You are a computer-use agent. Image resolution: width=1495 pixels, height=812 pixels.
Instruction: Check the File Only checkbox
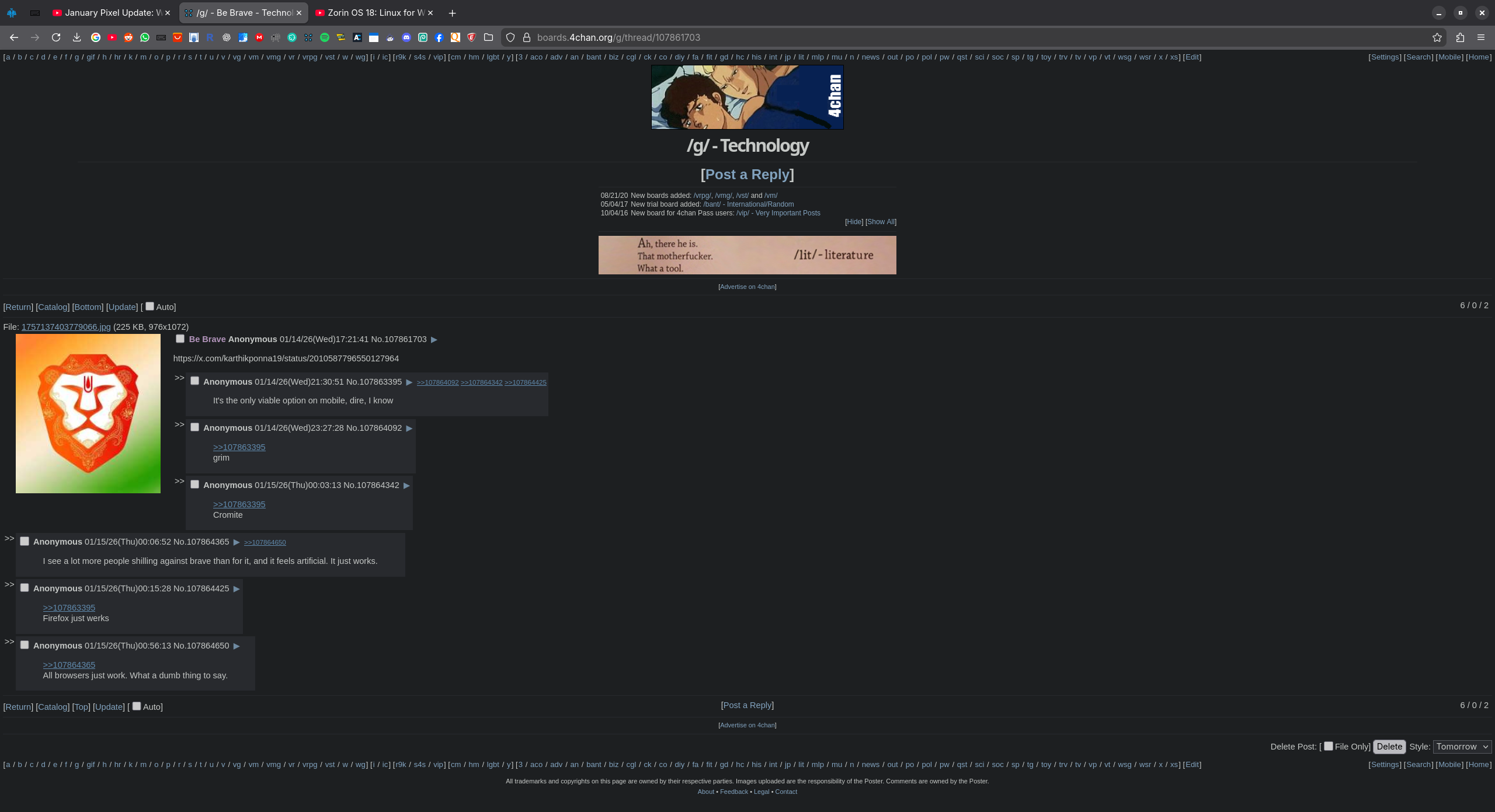[1329, 746]
